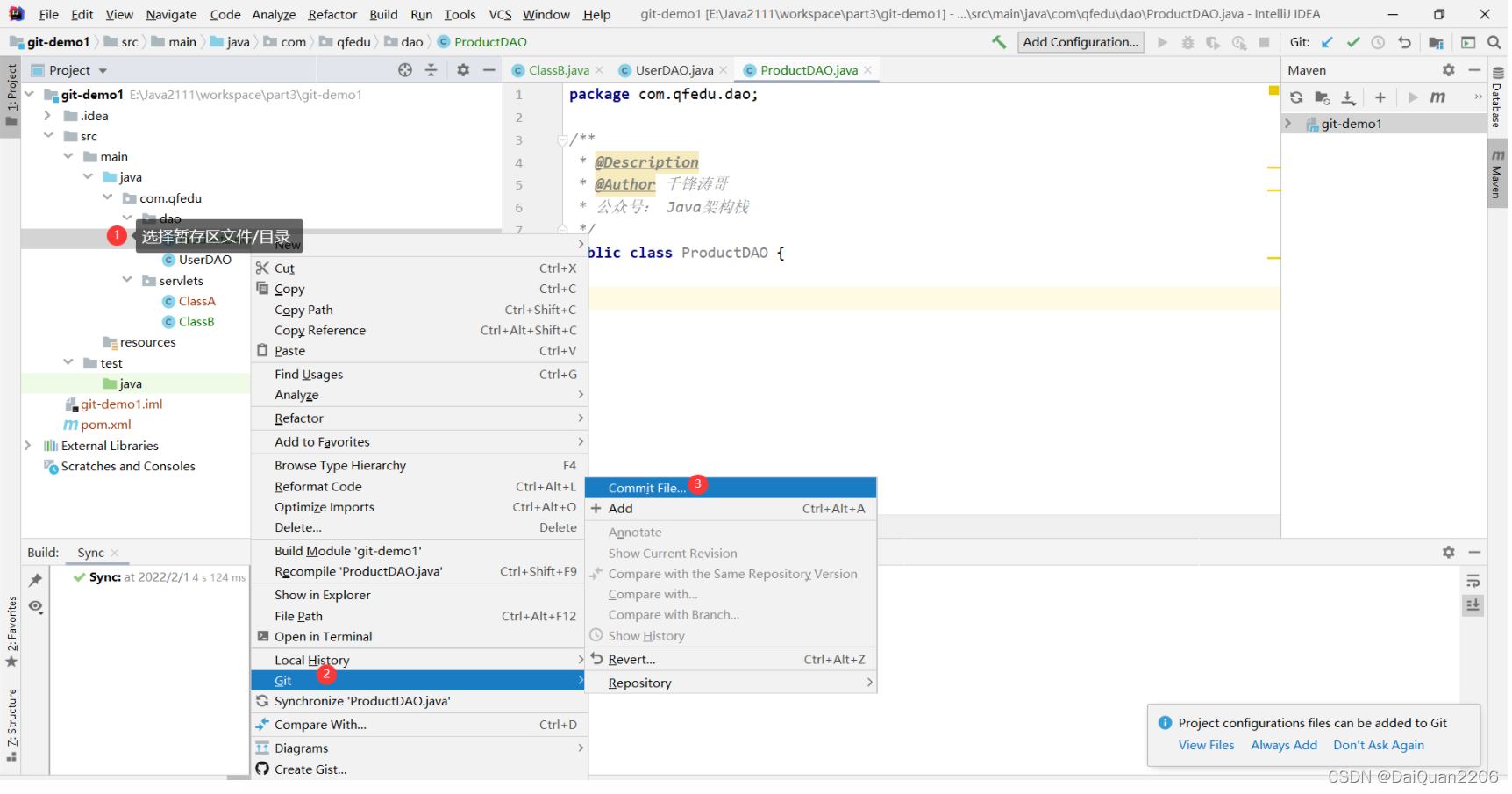Click the Stop square icon in toolbar
This screenshot has width=1512, height=794.
coord(1264,42)
